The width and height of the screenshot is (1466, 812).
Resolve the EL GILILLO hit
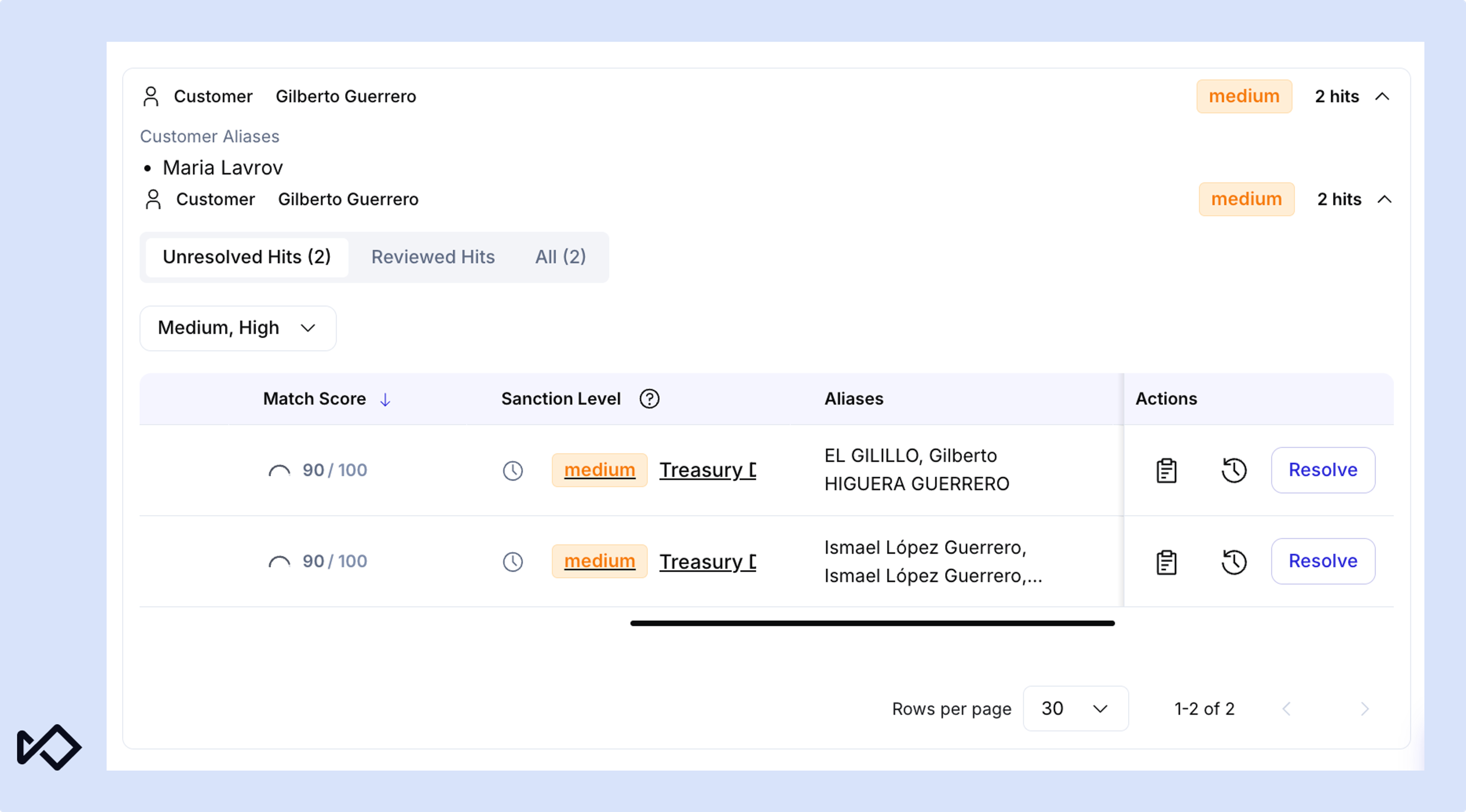[x=1323, y=470]
